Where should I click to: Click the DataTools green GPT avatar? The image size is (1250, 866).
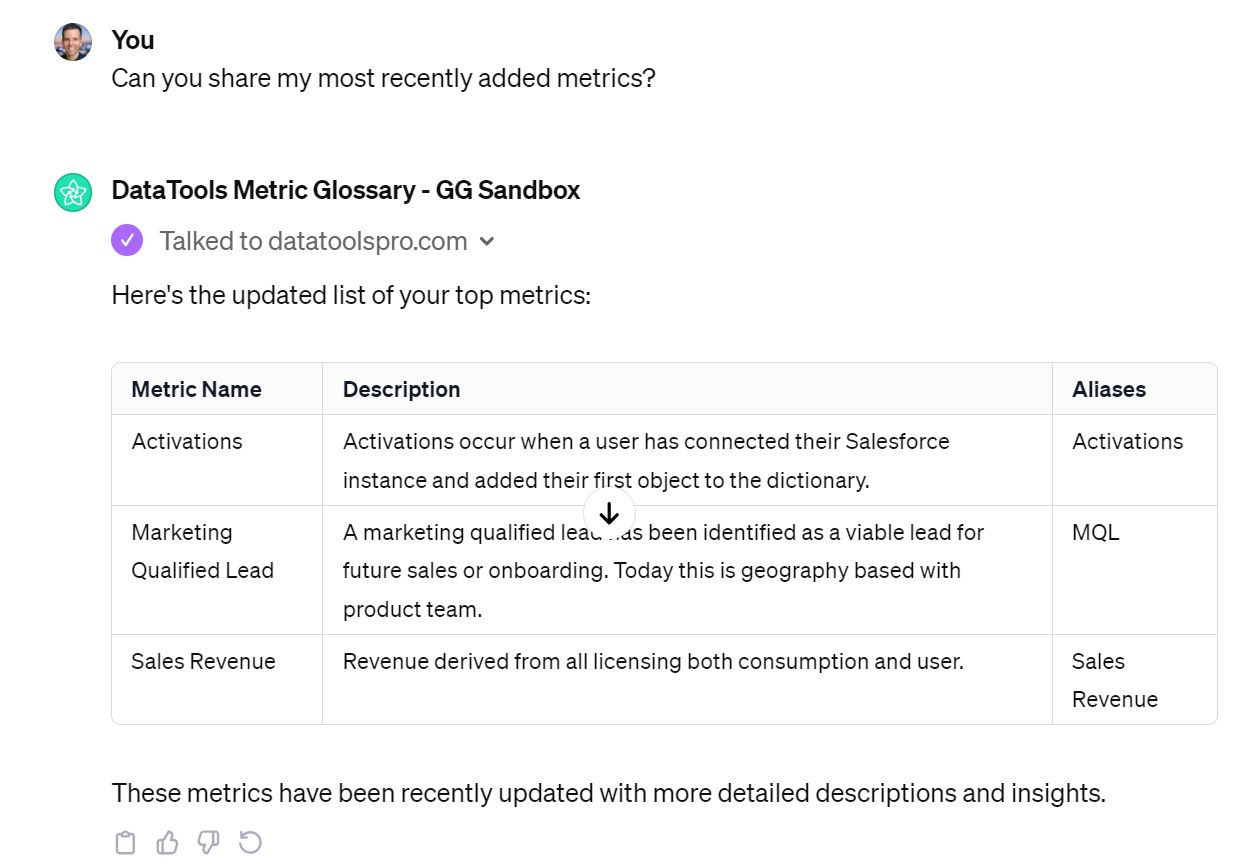(73, 192)
